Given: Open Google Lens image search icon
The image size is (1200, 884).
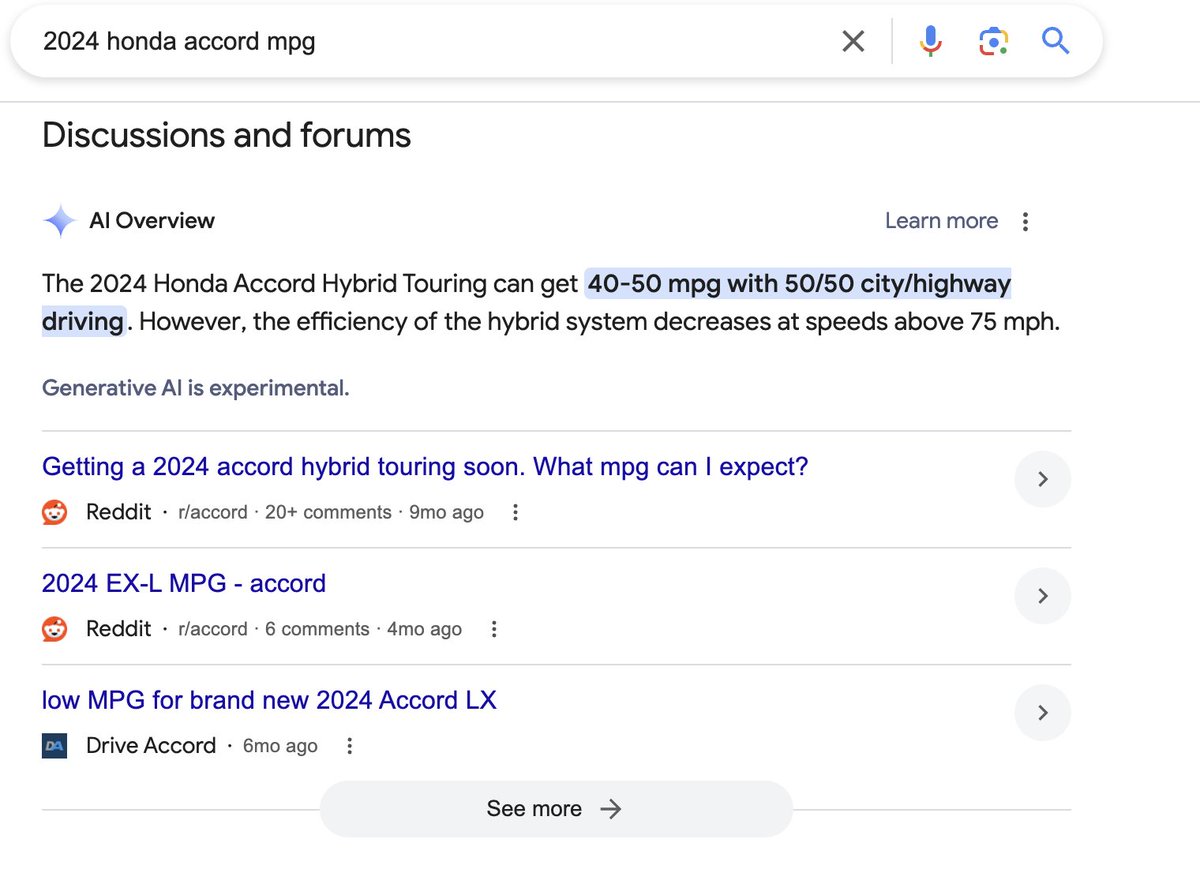Looking at the screenshot, I should pyautogui.click(x=993, y=41).
